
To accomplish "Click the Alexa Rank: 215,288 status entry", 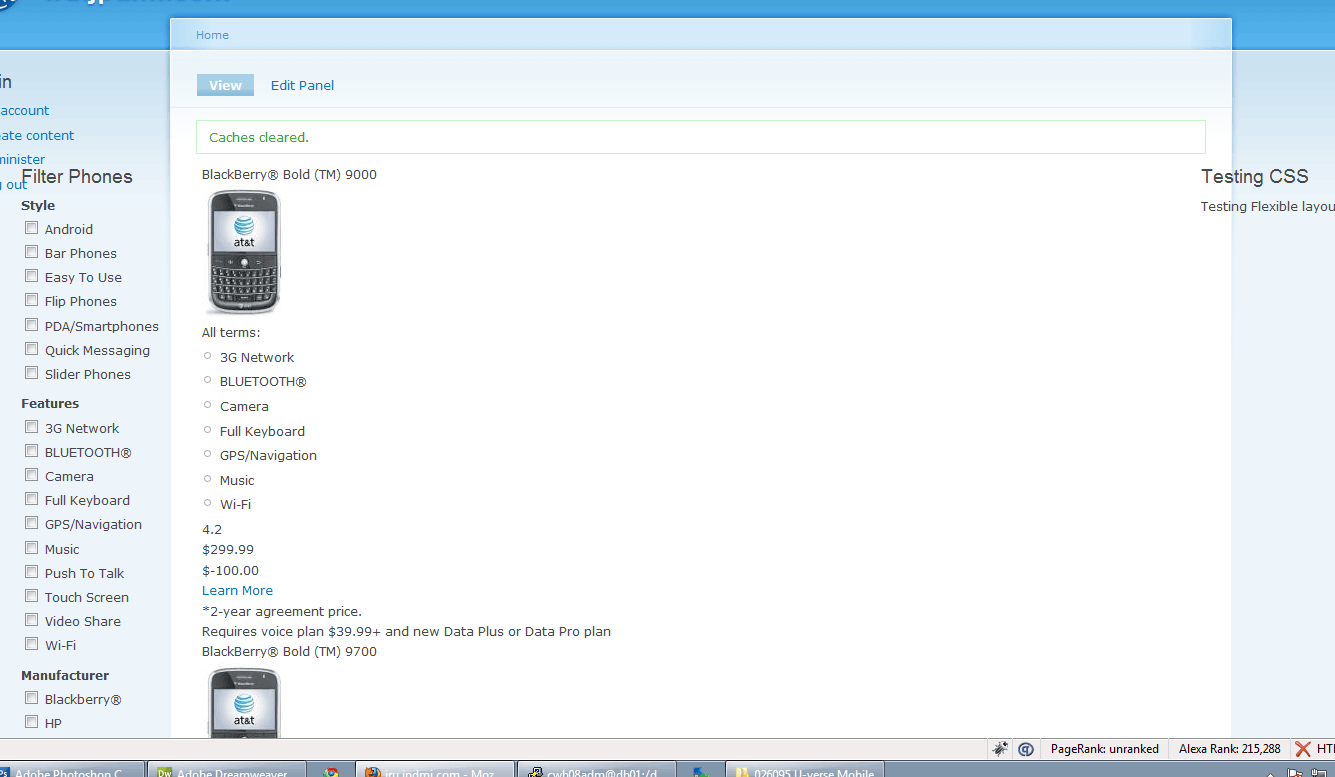I will (1229, 749).
